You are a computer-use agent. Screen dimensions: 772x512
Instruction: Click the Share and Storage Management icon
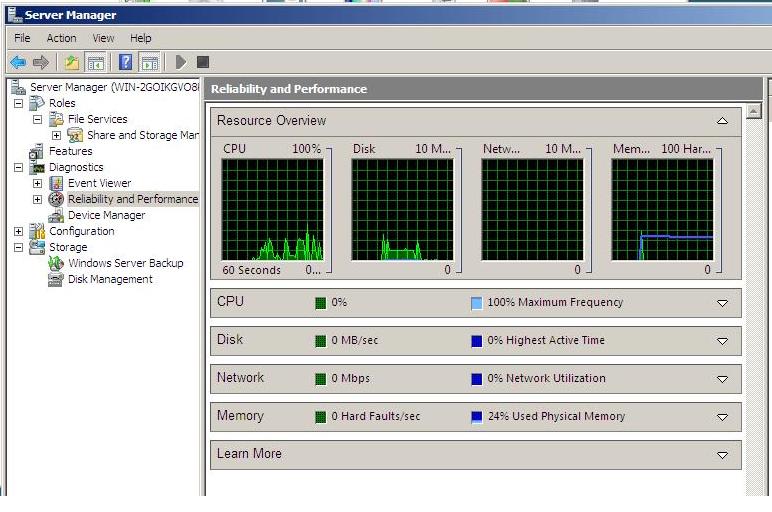coord(75,135)
